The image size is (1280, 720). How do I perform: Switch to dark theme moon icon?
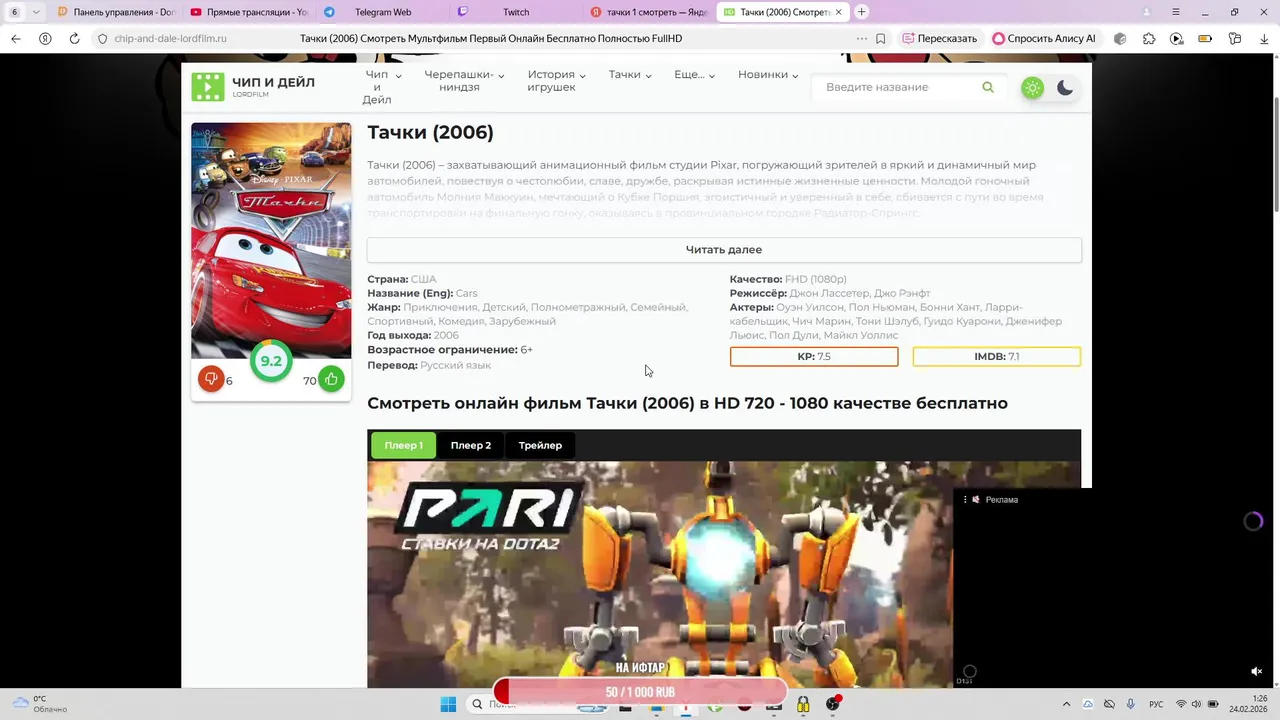(x=1065, y=88)
